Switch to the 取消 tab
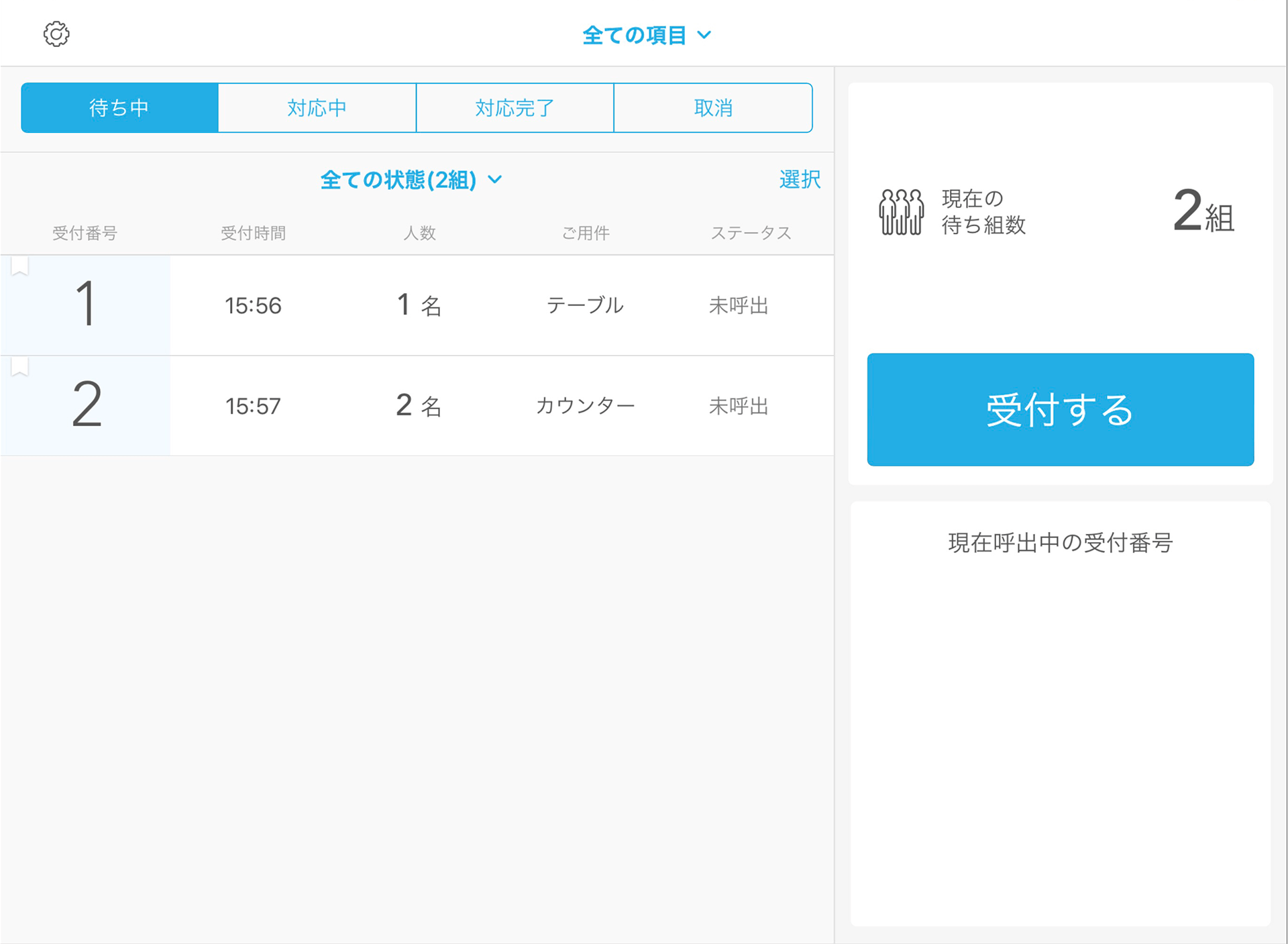Image resolution: width=1288 pixels, height=944 pixels. click(713, 107)
